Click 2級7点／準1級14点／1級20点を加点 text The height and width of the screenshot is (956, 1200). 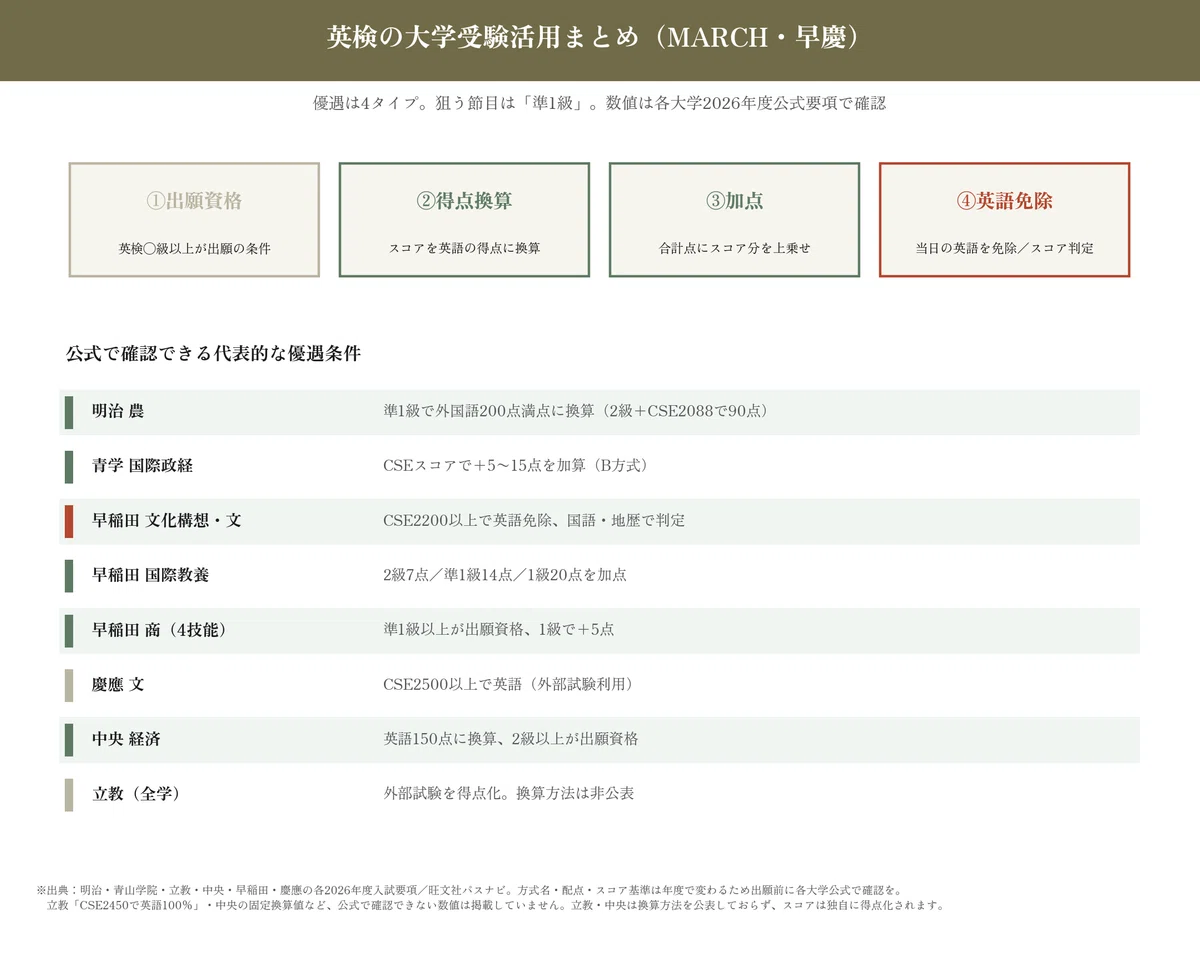pyautogui.click(x=505, y=575)
